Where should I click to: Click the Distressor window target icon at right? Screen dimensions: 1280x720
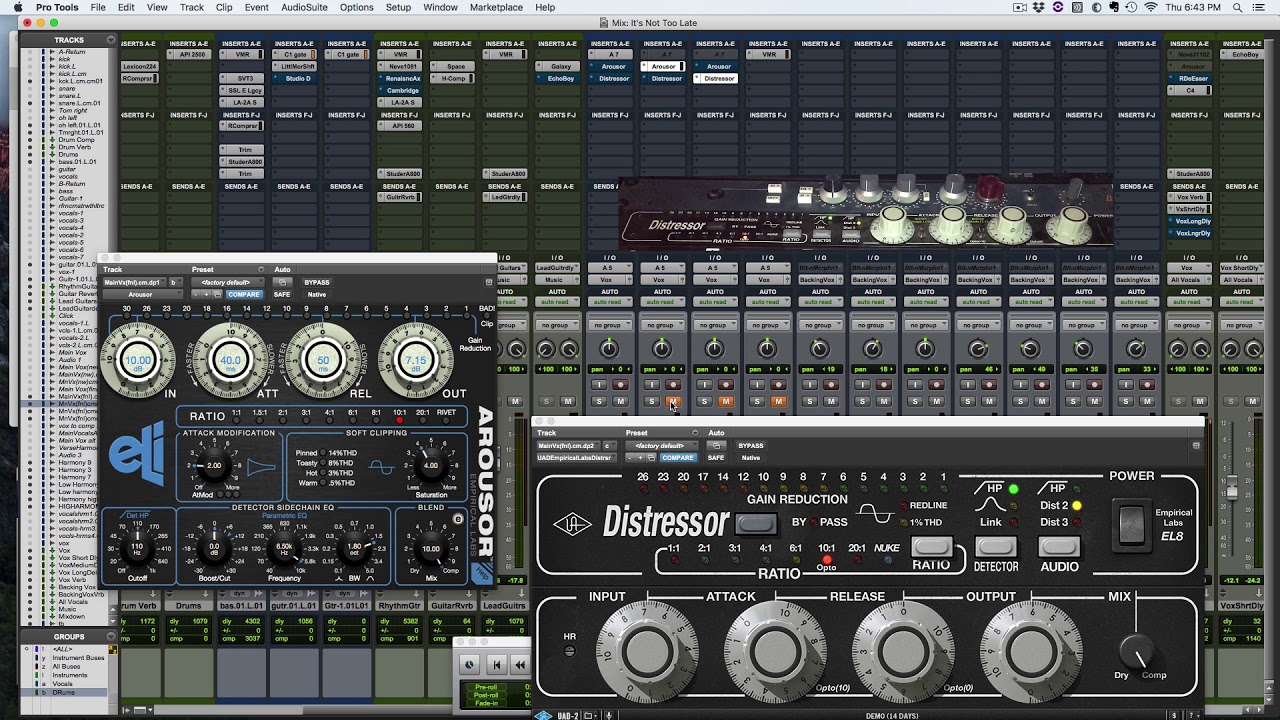click(x=1195, y=446)
